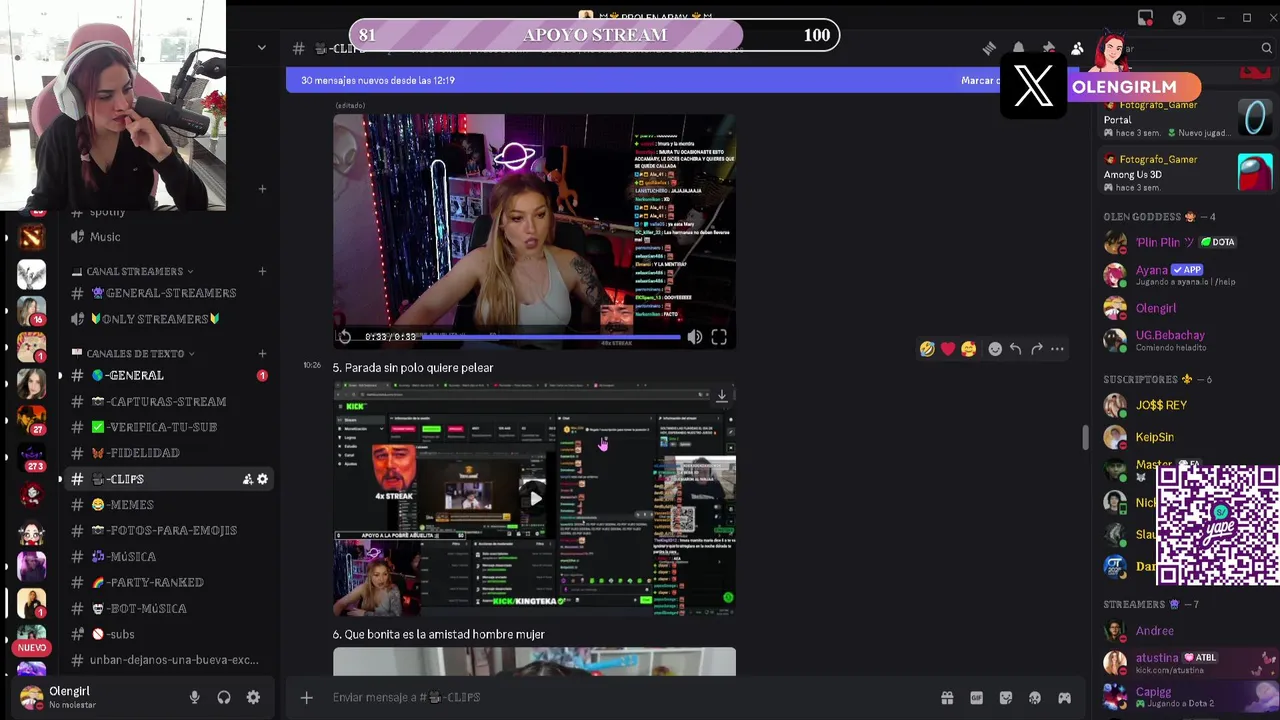Open member UG.Bebachay profile
Viewport: 1280px width, 720px height.
(x=1186, y=340)
